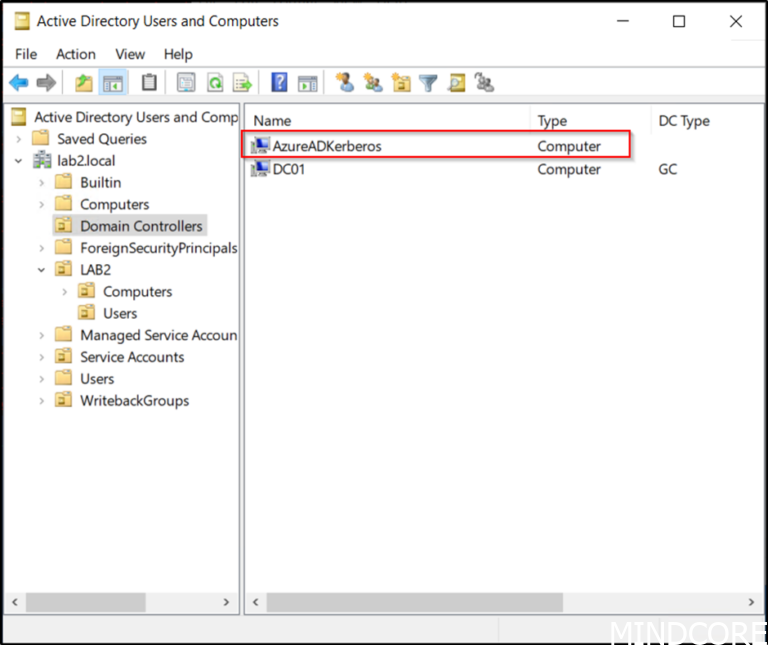768x645 pixels.
Task: Expand the top-level Users container
Action: point(42,379)
